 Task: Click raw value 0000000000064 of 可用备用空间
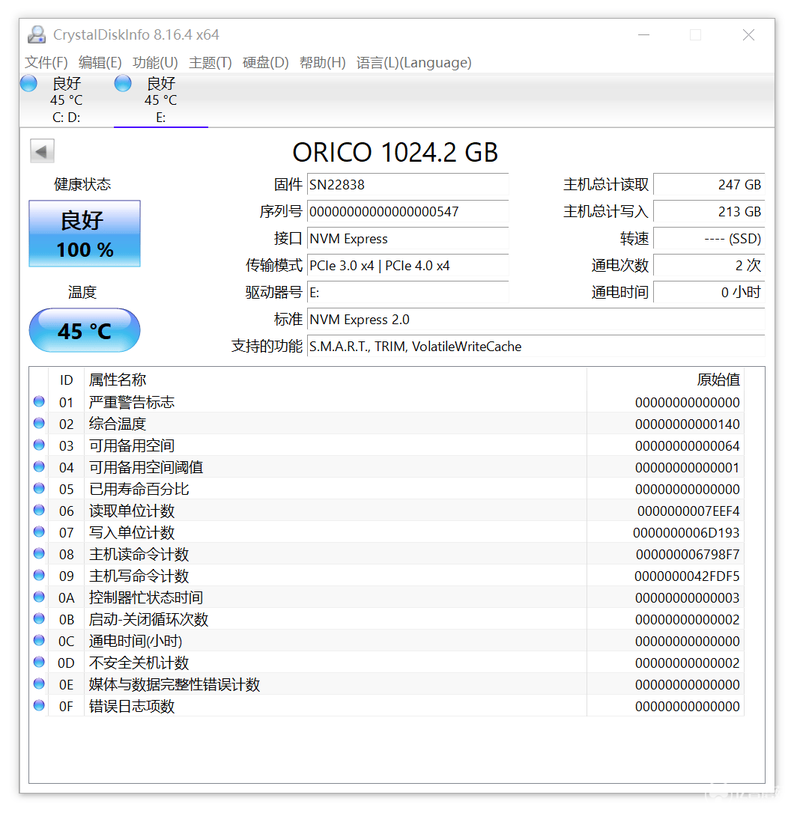(x=687, y=446)
